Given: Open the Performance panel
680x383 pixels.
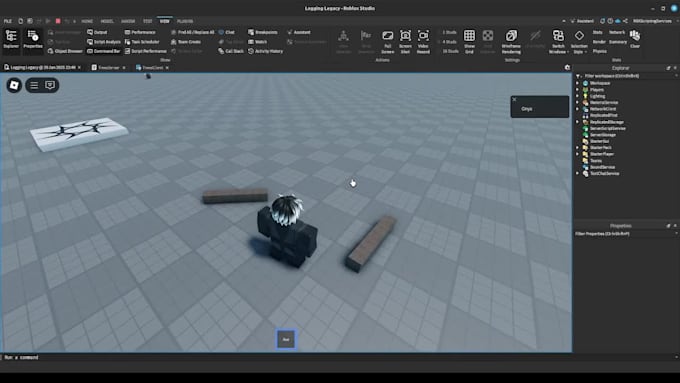Looking at the screenshot, I should tap(140, 32).
